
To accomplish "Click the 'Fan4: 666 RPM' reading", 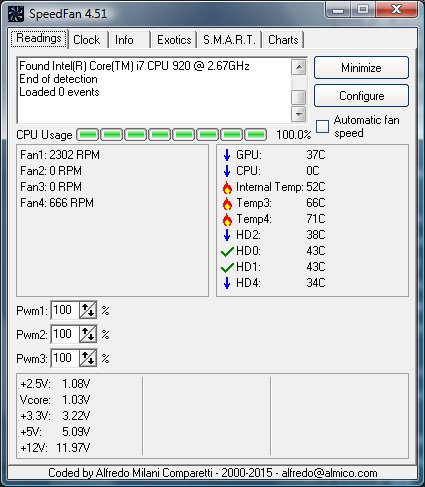I will [x=57, y=203].
